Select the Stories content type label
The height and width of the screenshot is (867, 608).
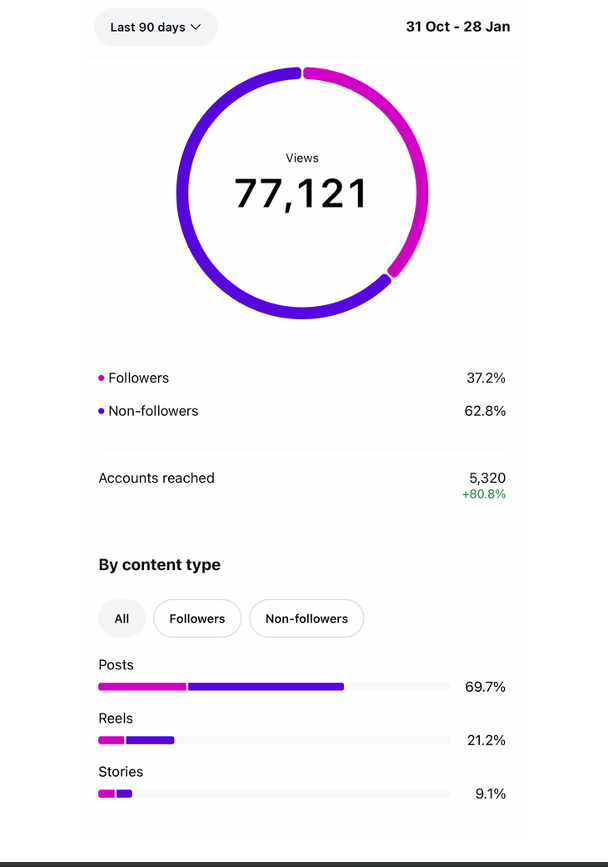click(x=121, y=772)
